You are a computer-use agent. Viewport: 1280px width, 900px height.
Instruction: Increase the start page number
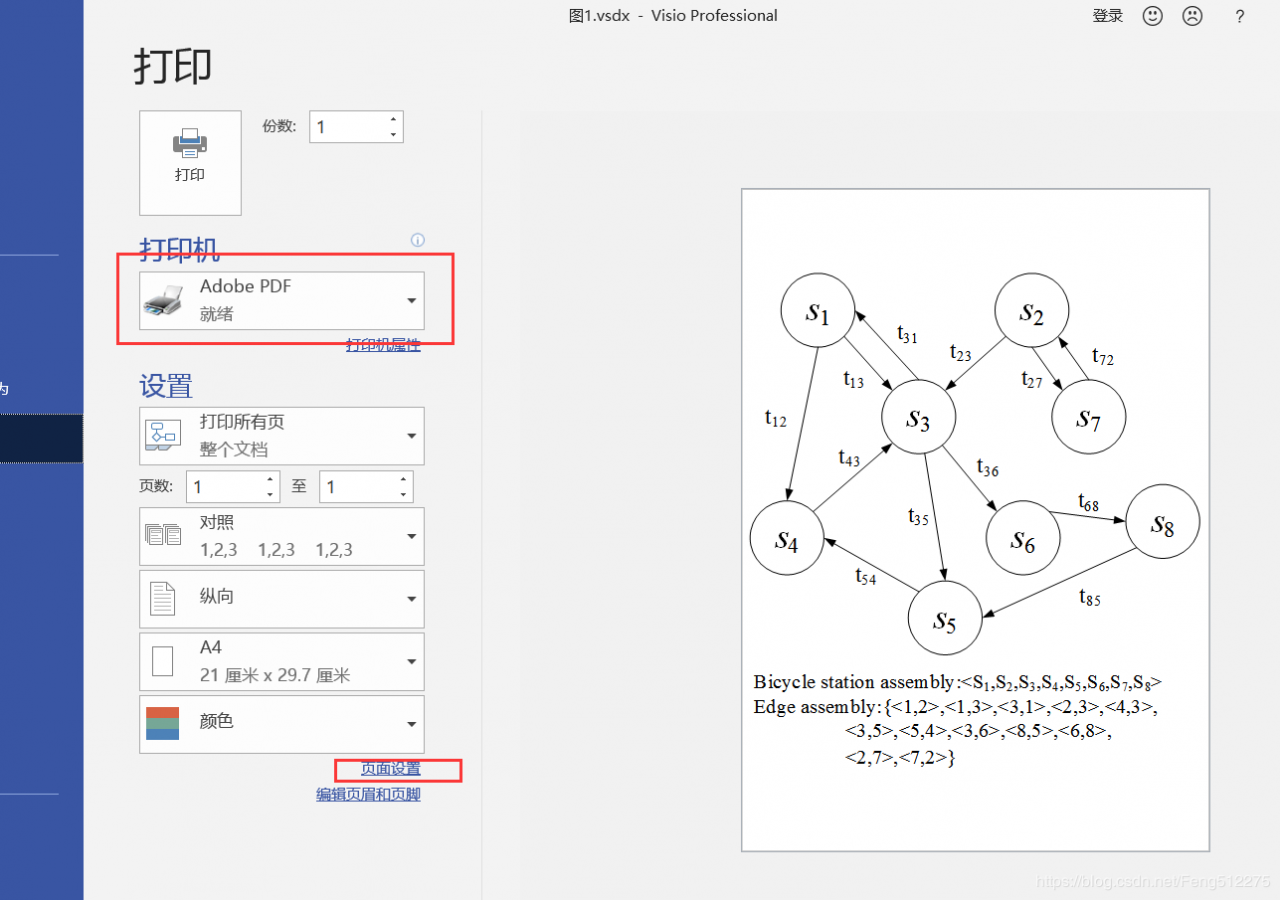[270, 480]
